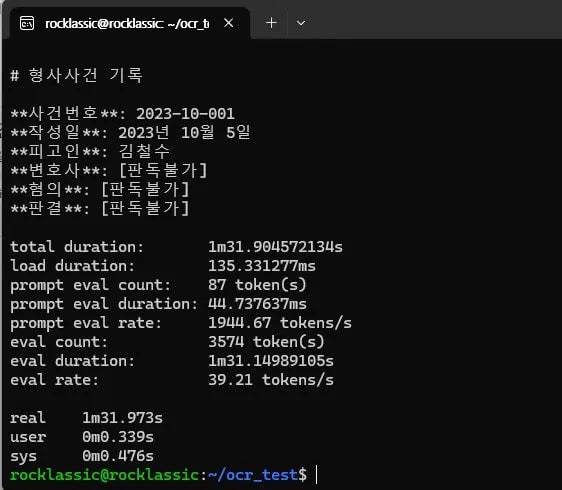Viewport: 562px width, 490px height.
Task: Click [판독불가] on the 판결 line
Action: pos(145,208)
